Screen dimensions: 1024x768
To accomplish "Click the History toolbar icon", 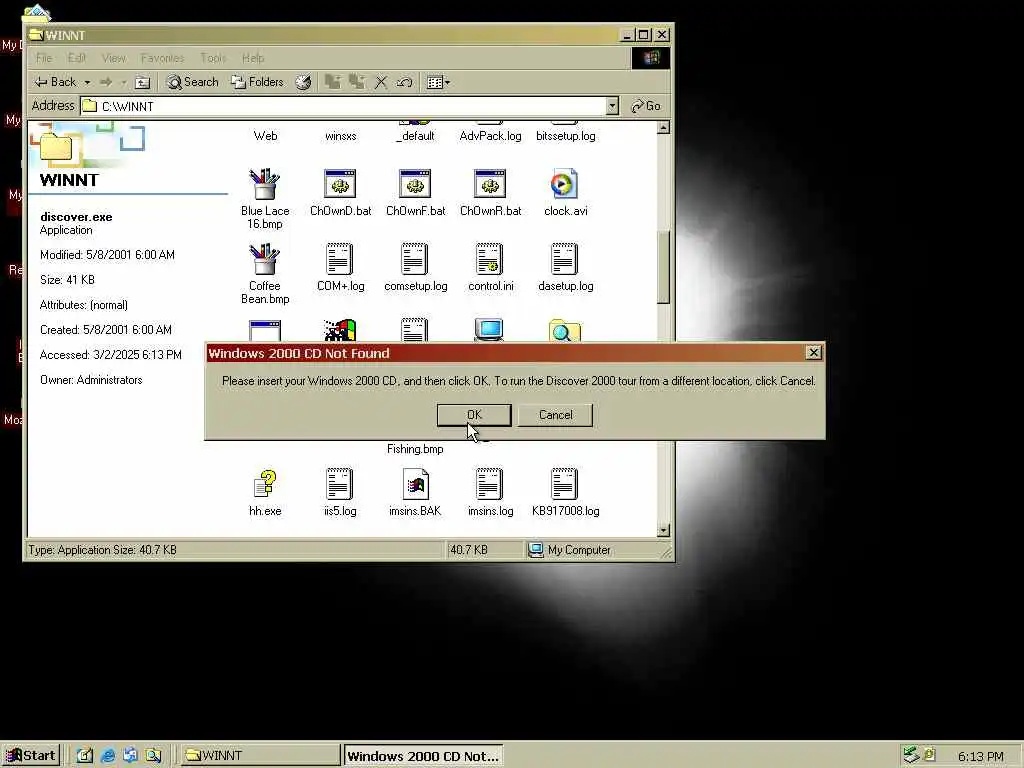I will (x=303, y=82).
